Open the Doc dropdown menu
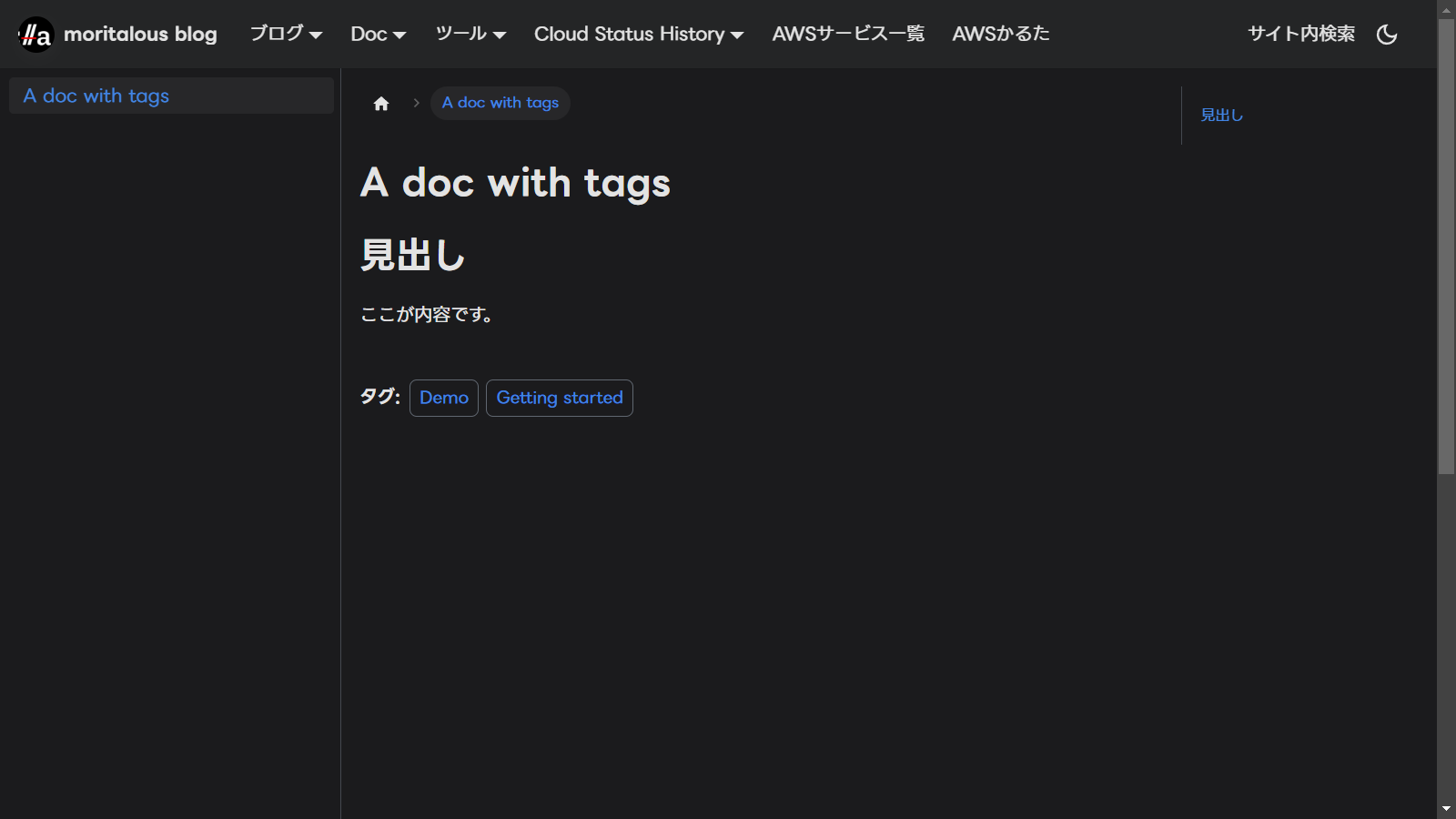The height and width of the screenshot is (819, 1456). 378,35
